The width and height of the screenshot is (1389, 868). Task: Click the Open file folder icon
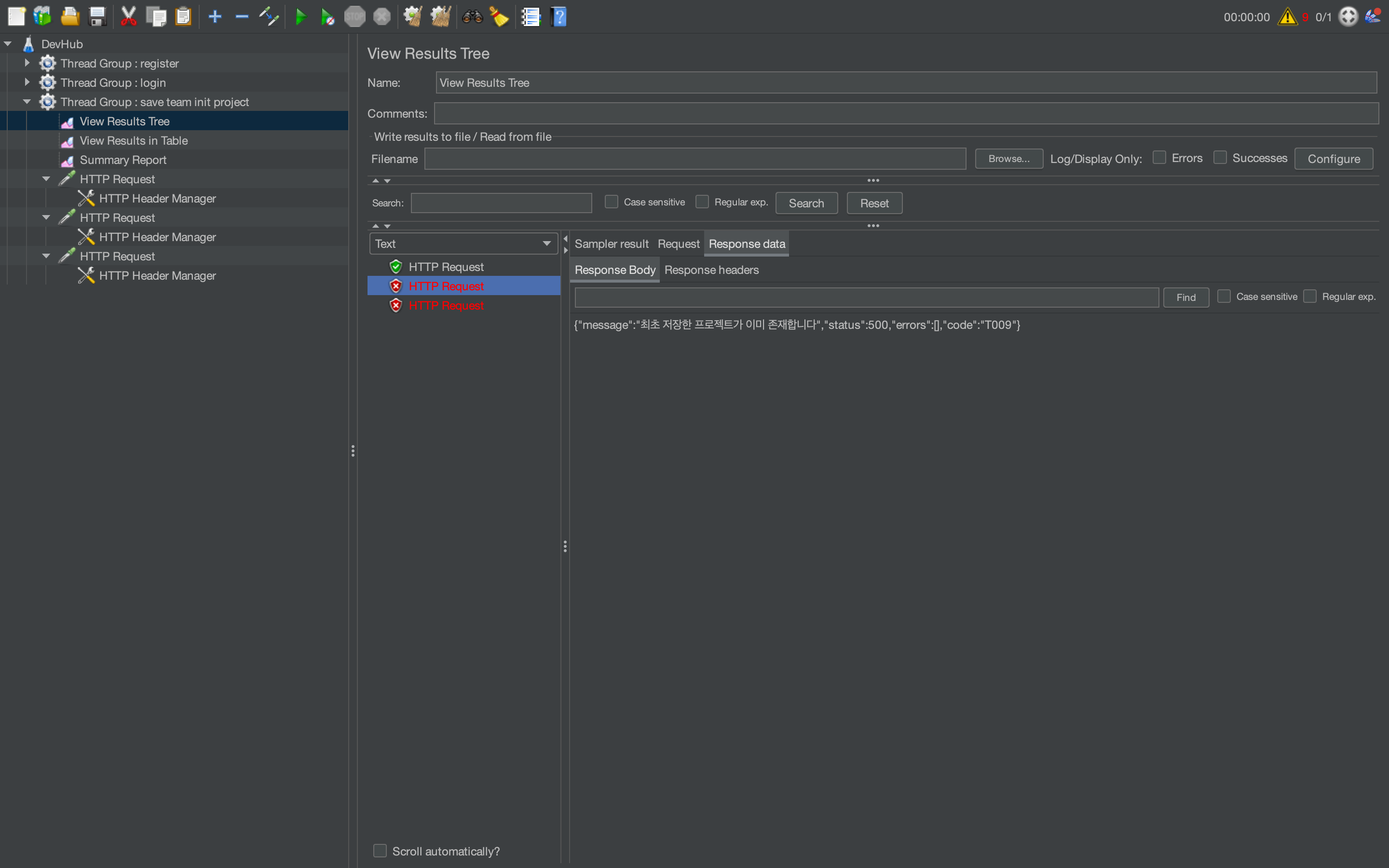point(70,17)
